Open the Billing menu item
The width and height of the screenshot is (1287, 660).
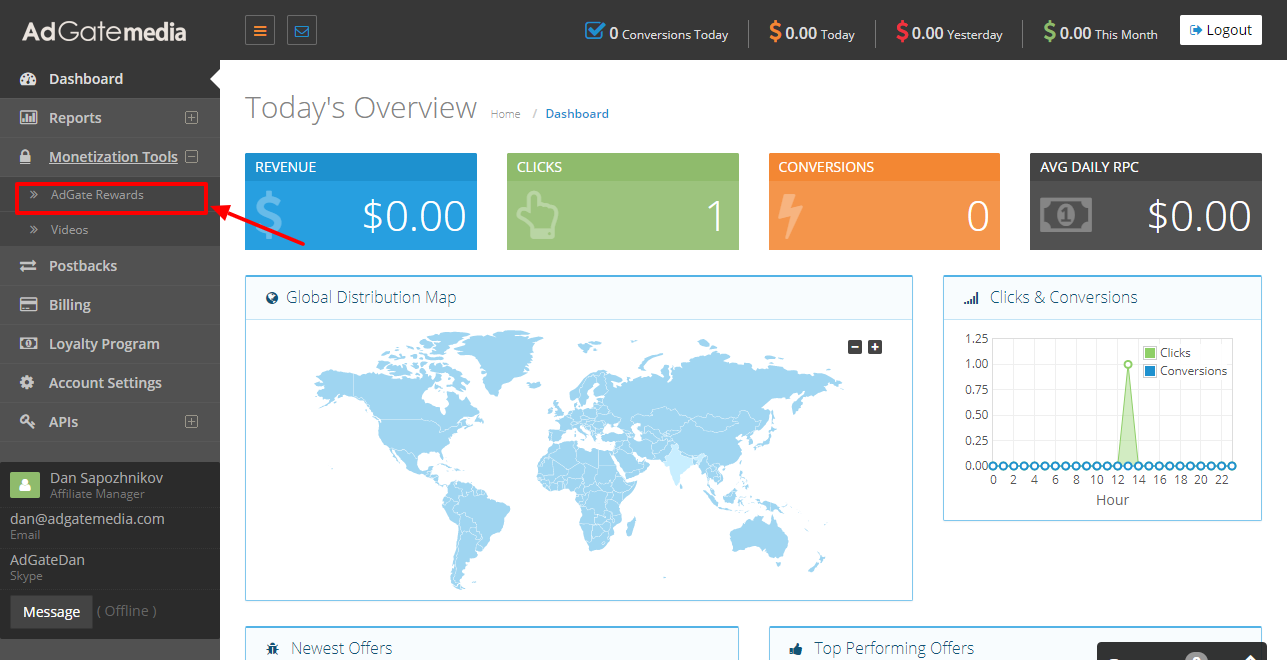110,305
